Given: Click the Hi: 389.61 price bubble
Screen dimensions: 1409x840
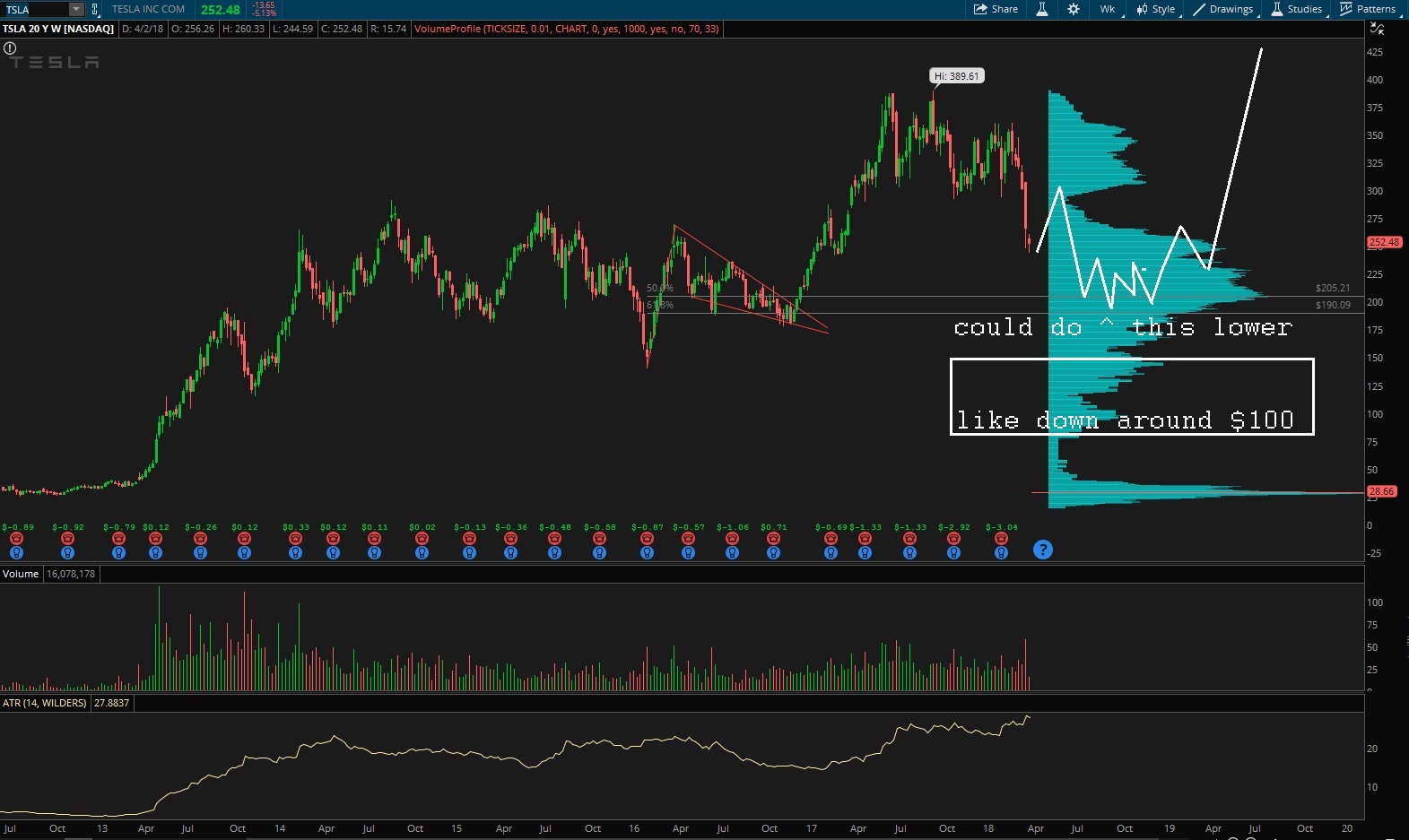Looking at the screenshot, I should (x=956, y=76).
